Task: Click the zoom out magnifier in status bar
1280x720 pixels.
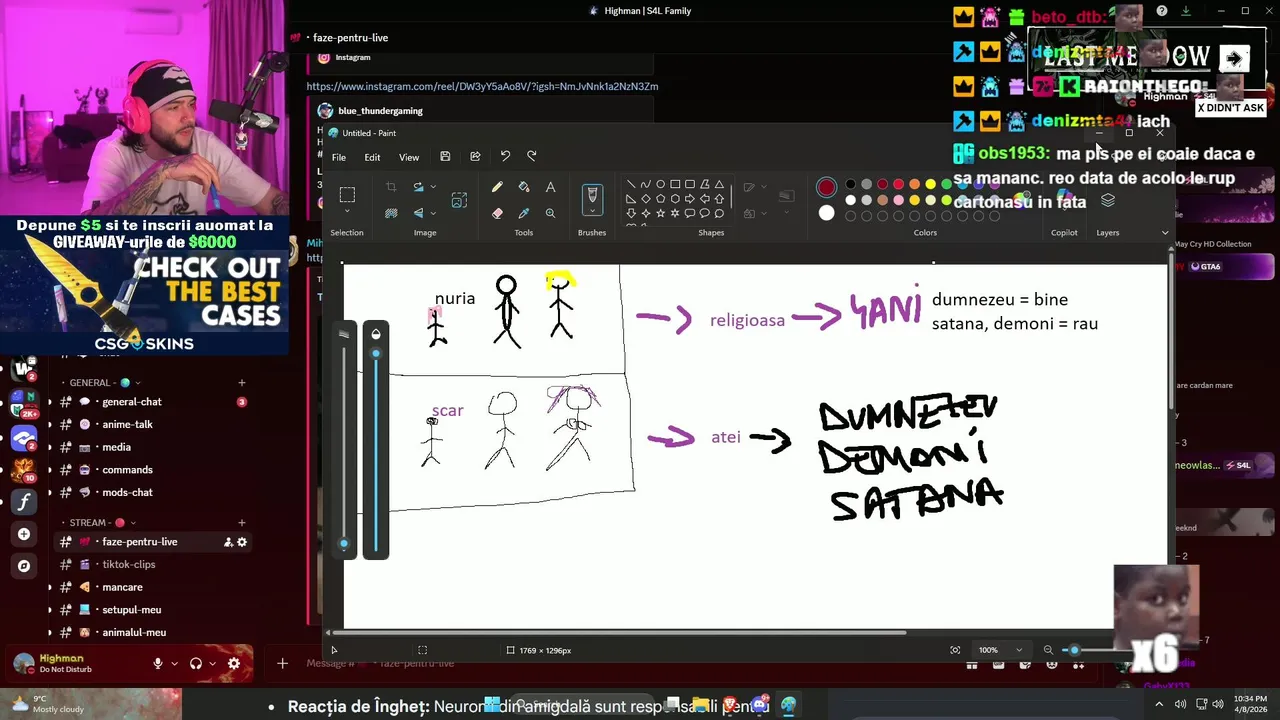Action: 1048,650
